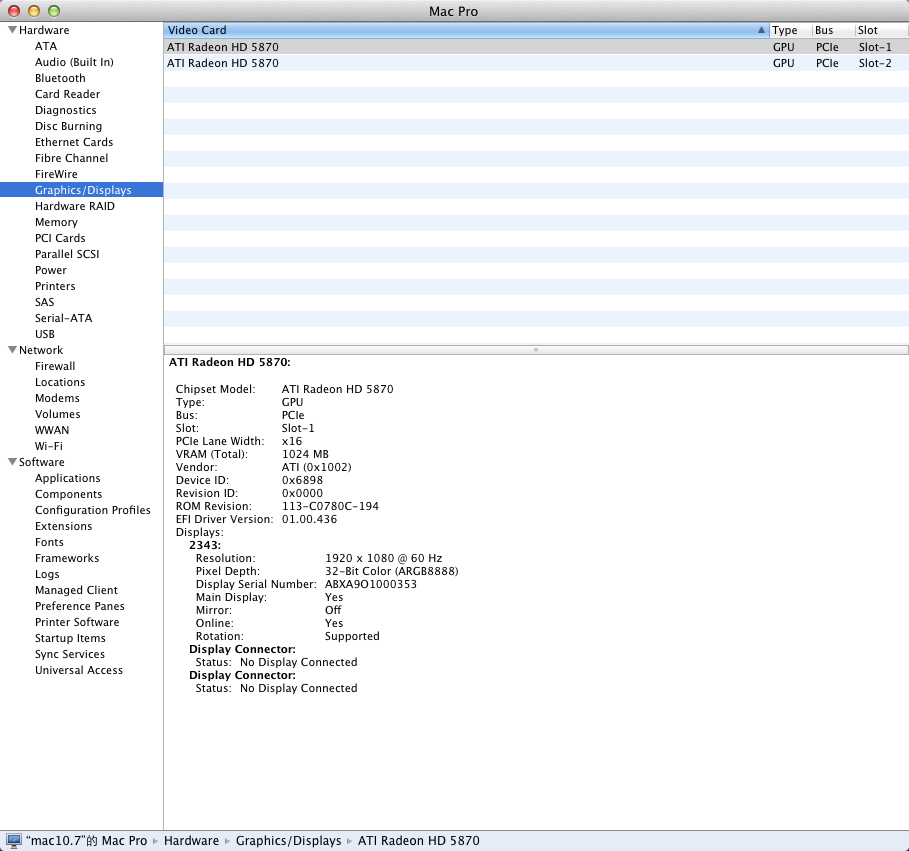Select Printers in the Hardware list
Viewport: 909px width, 851px height.
pos(55,286)
